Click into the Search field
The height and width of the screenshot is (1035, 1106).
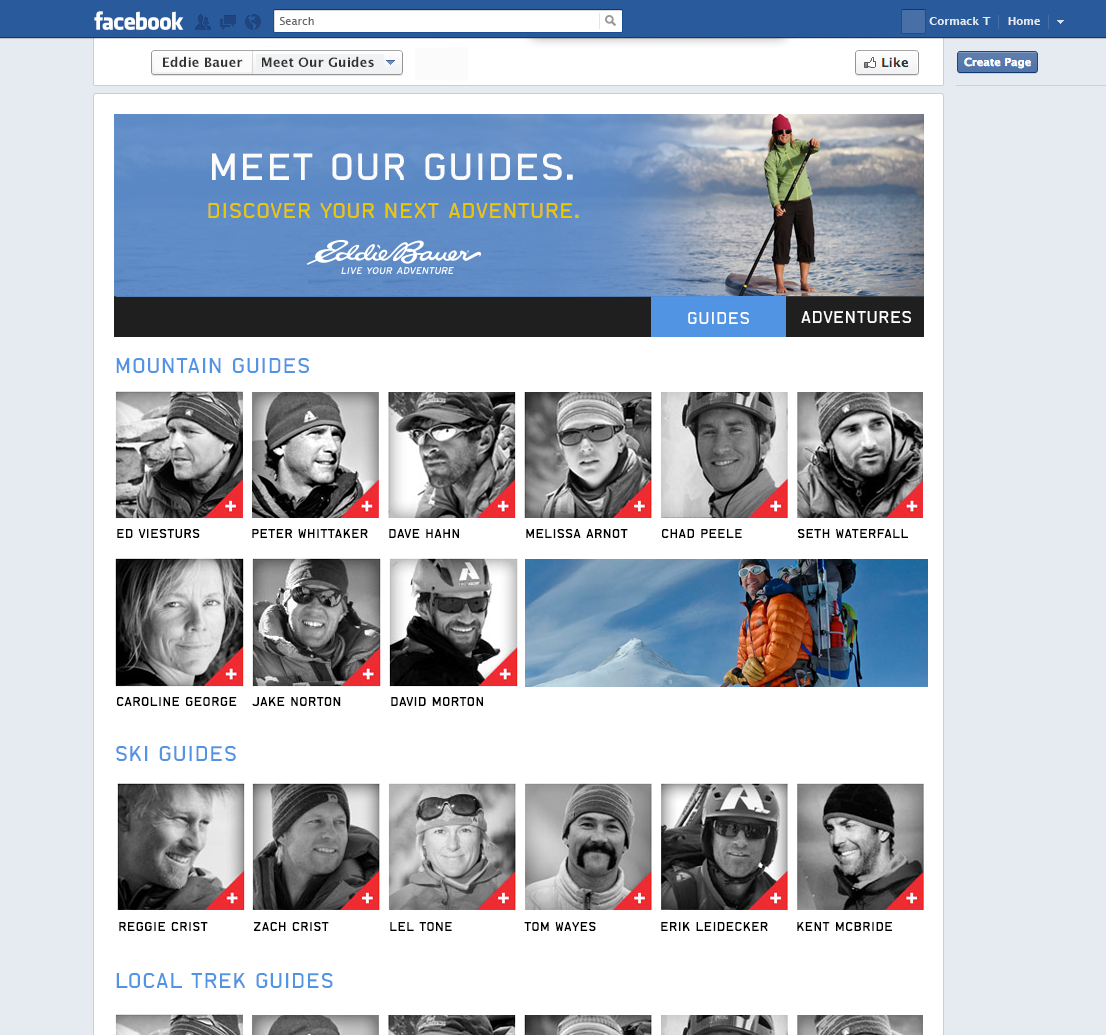pos(437,21)
